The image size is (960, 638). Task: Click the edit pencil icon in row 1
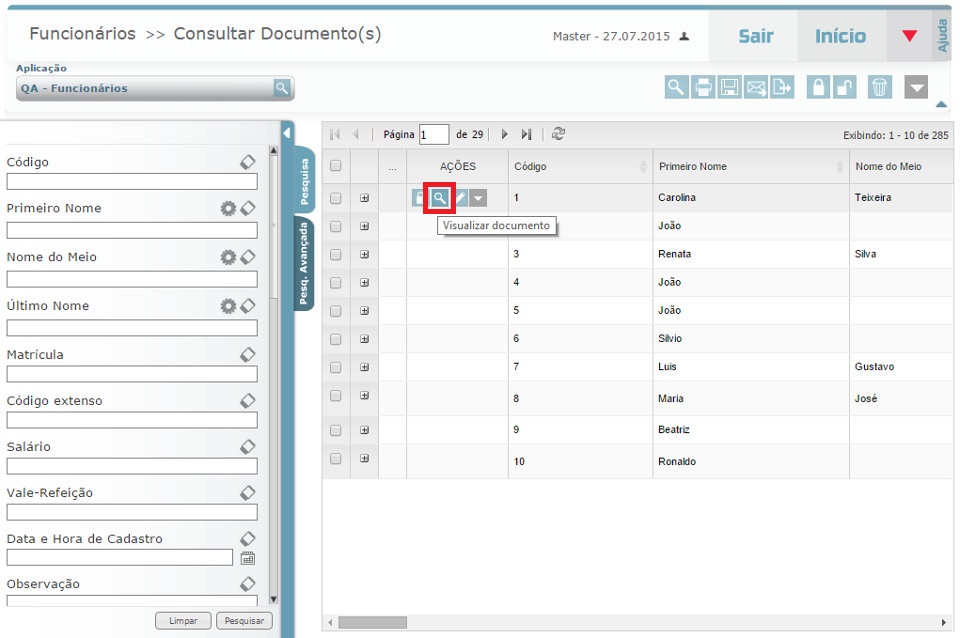coord(461,198)
